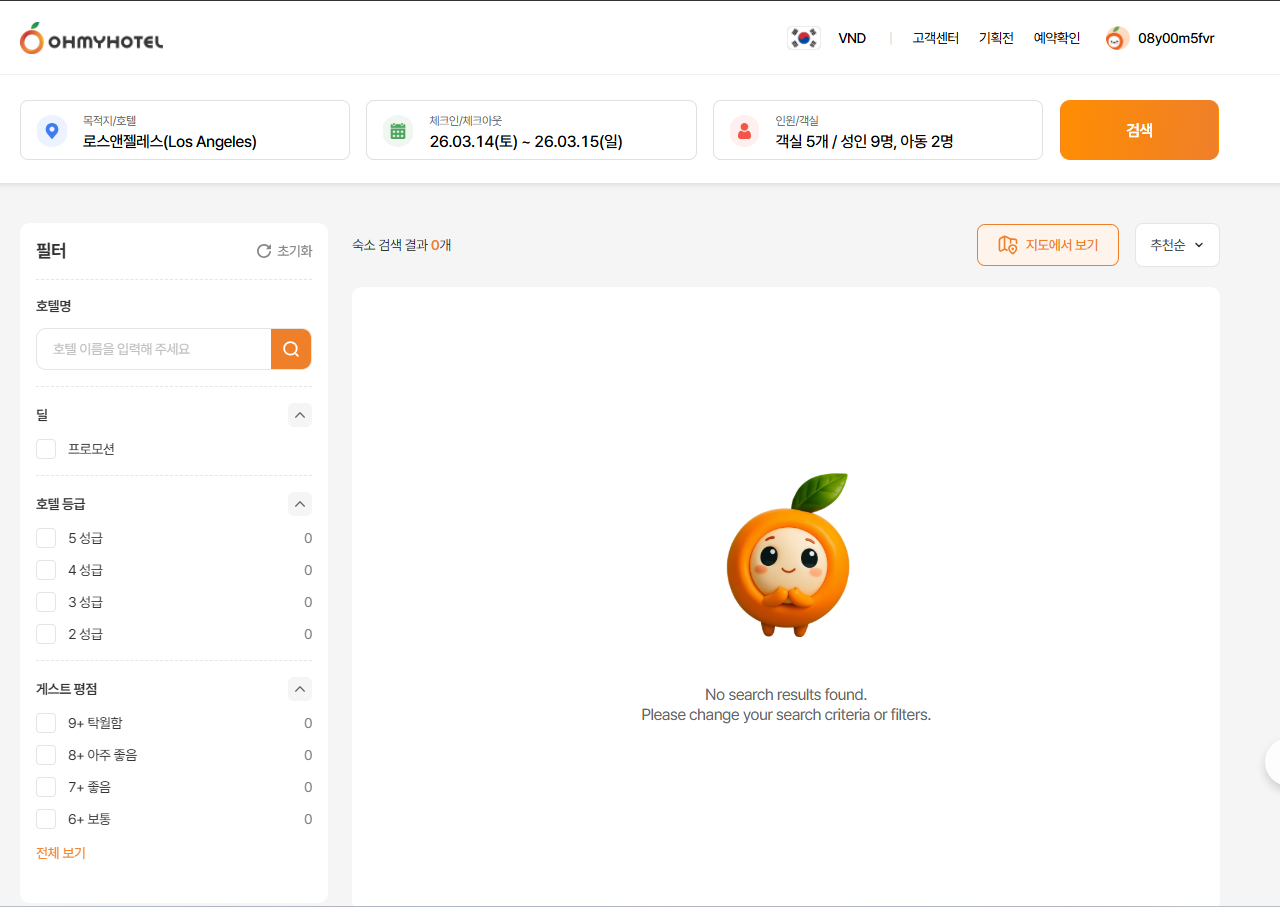
Task: Click the destination map pin icon
Action: pos(52,130)
